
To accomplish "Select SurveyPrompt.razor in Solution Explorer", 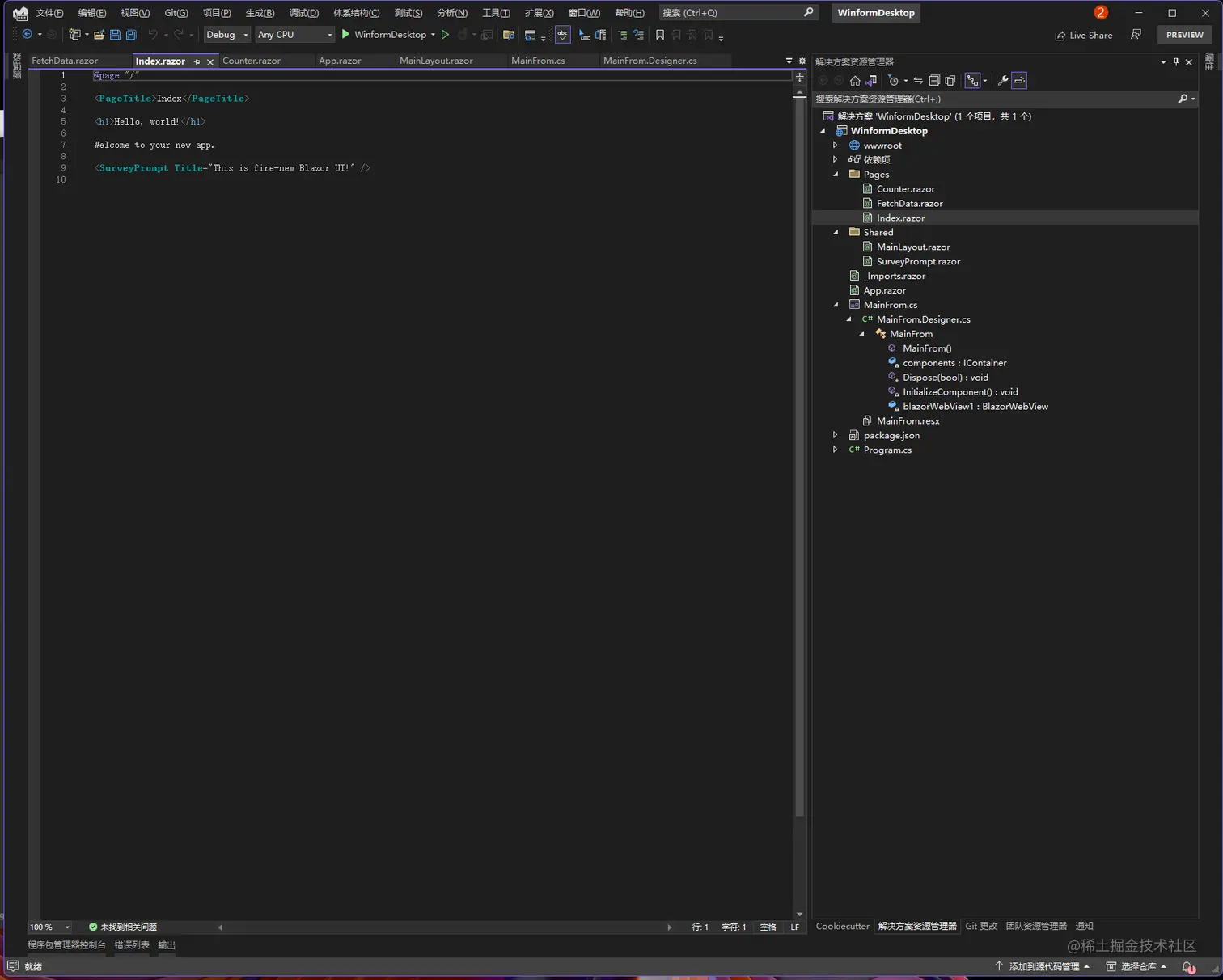I will [918, 261].
